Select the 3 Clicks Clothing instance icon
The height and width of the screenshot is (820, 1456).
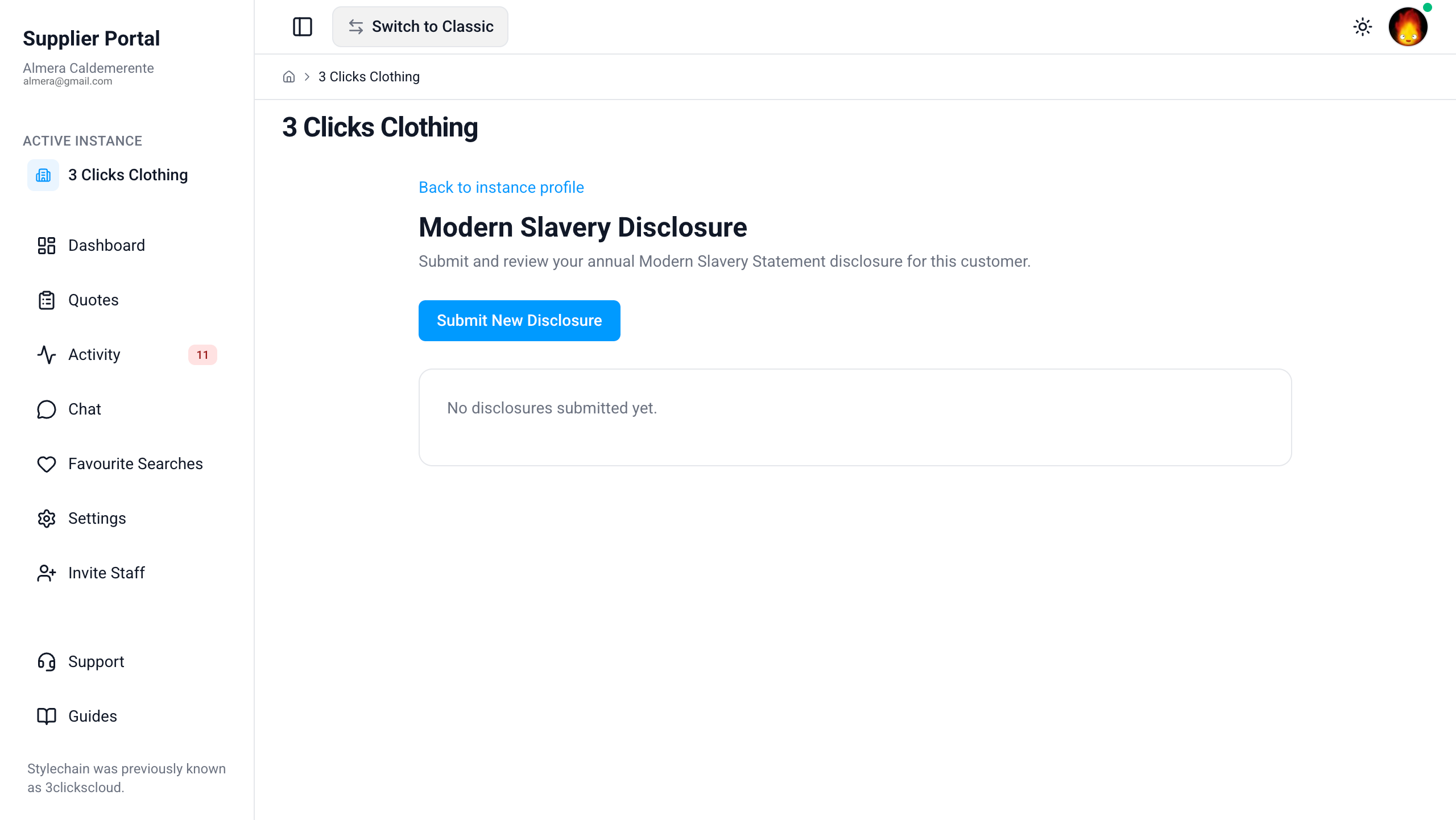pos(43,175)
